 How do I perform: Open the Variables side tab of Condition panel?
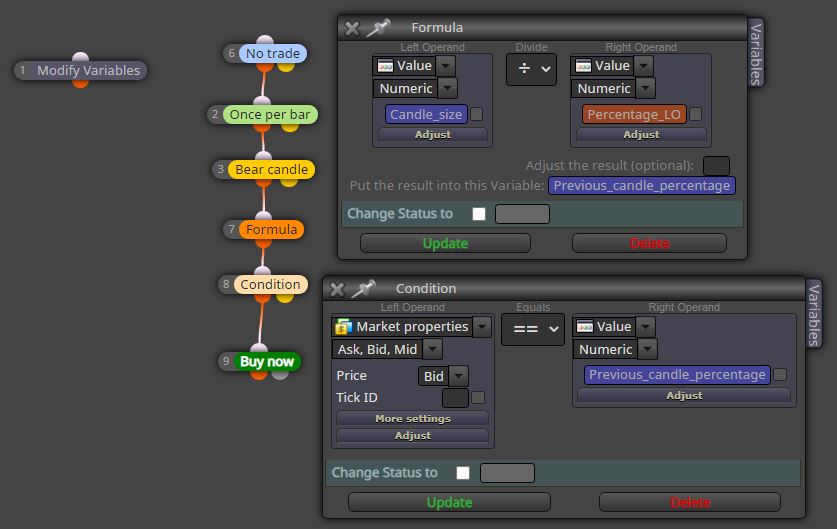[814, 314]
